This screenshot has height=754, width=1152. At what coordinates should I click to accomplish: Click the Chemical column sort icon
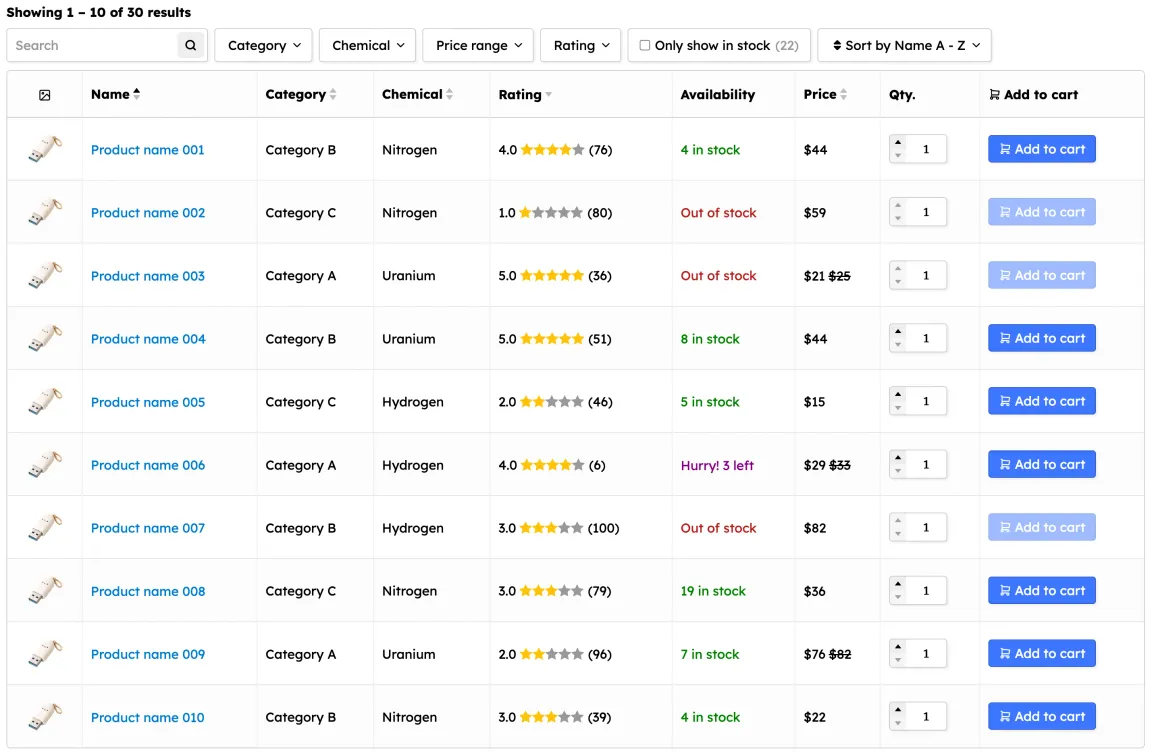tap(450, 95)
